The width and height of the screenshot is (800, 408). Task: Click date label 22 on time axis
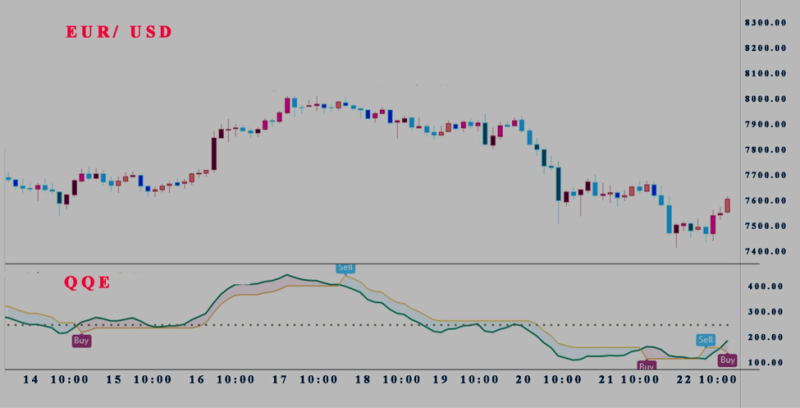[684, 379]
